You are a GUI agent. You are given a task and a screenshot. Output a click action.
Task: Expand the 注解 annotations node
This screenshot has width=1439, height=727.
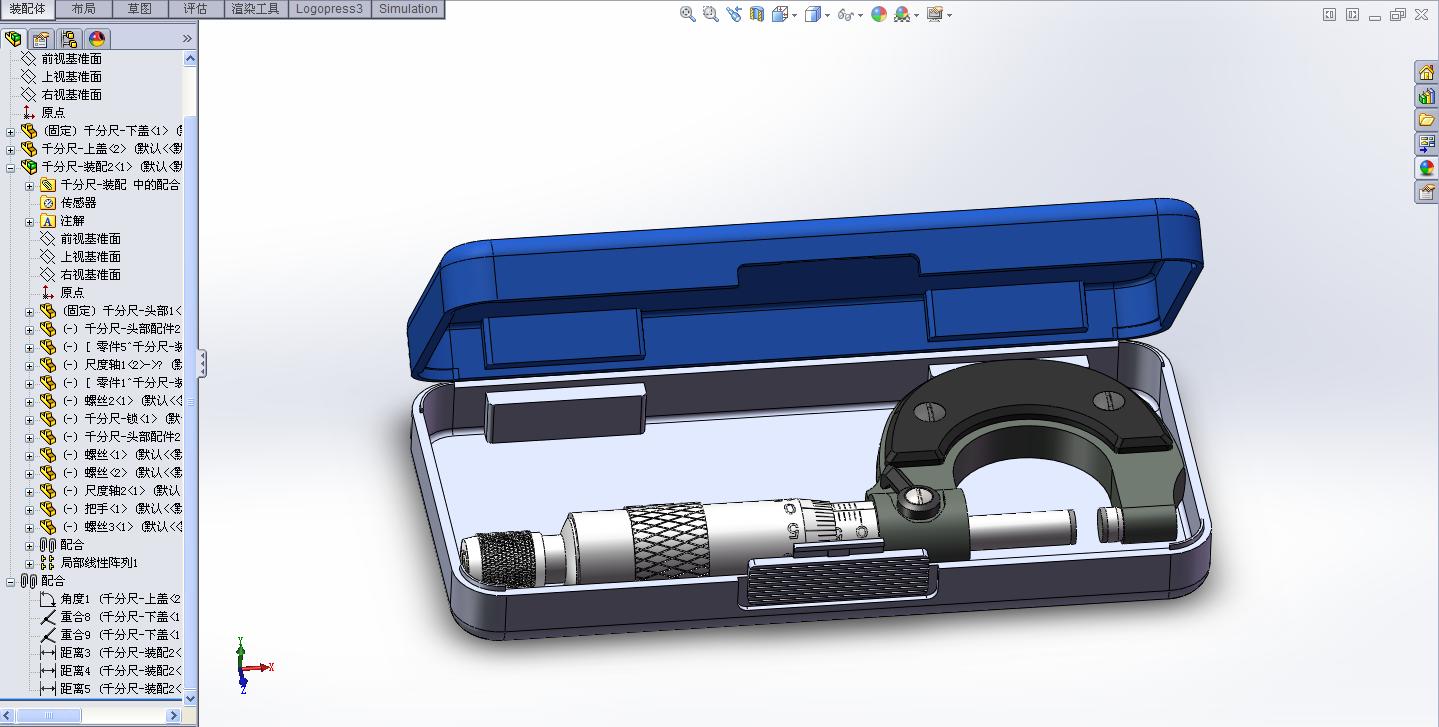30,221
